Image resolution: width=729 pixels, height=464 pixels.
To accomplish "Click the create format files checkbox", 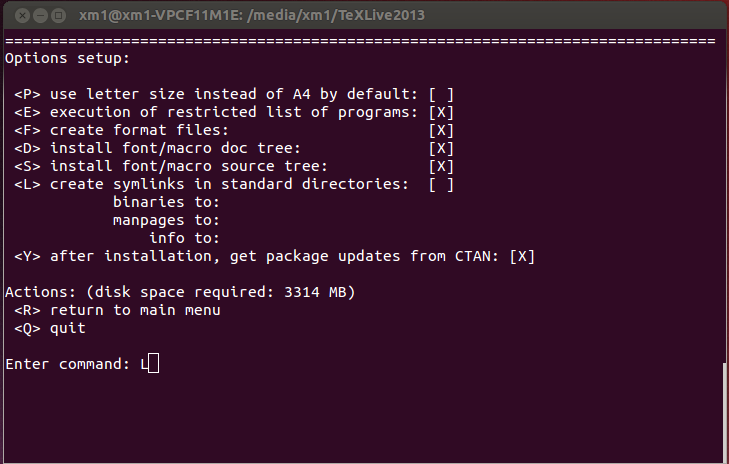I will (441, 131).
